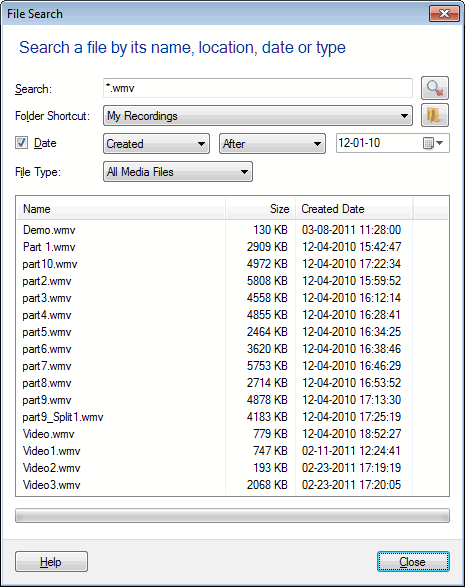The image size is (465, 587).
Task: Open the Created date type dropdown
Action: point(156,144)
